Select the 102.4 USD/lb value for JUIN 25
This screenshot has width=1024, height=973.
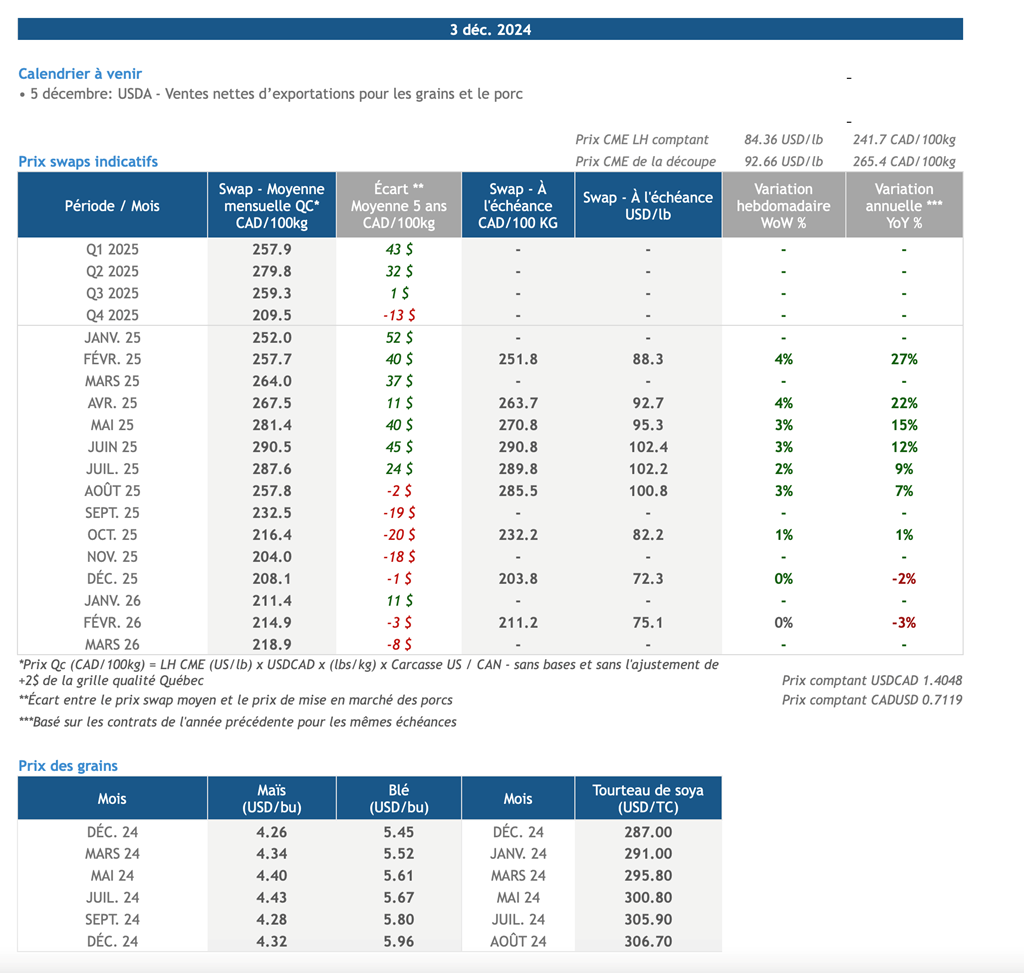tap(648, 447)
